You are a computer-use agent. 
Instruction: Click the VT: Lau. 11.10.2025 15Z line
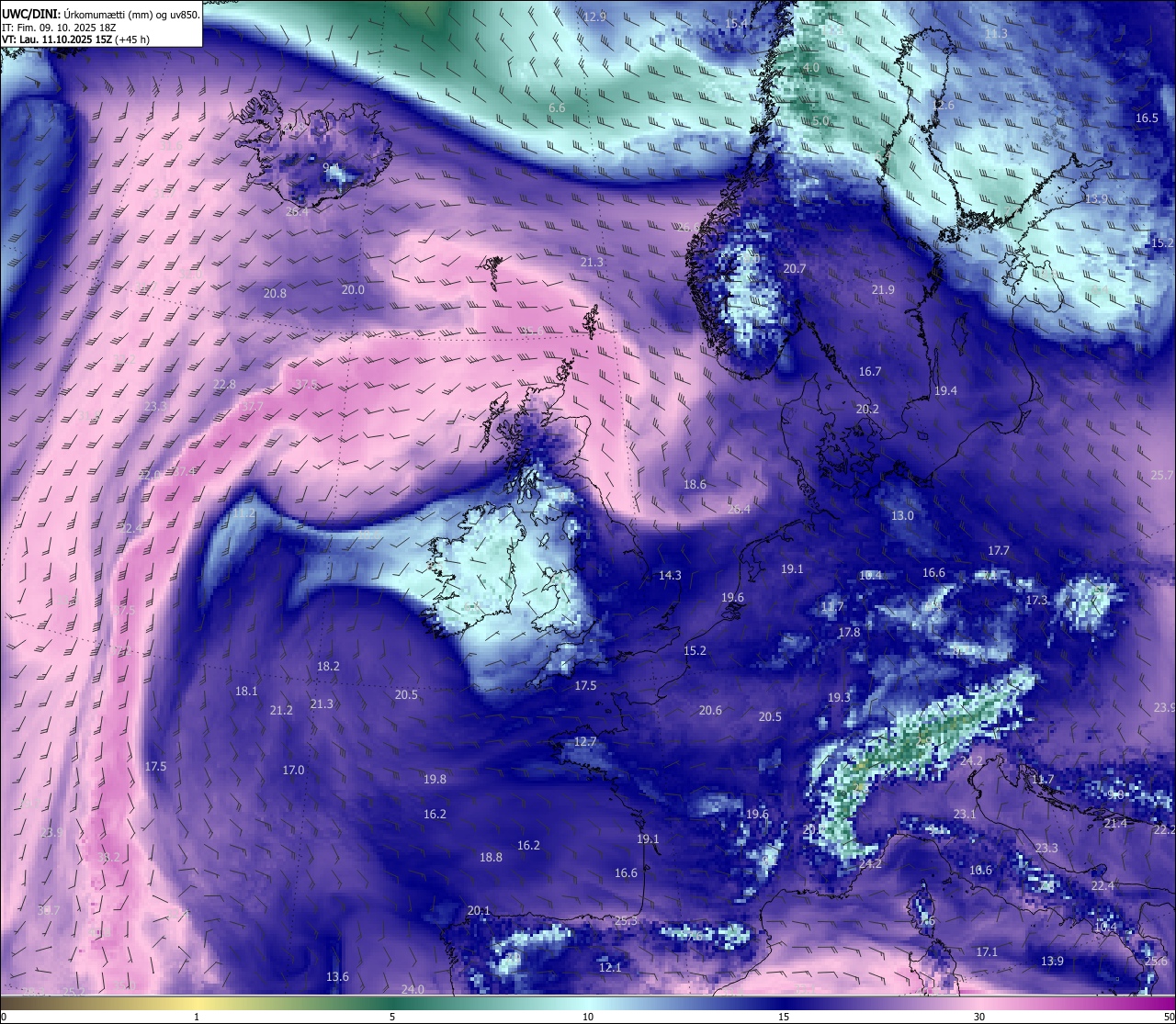point(77,40)
